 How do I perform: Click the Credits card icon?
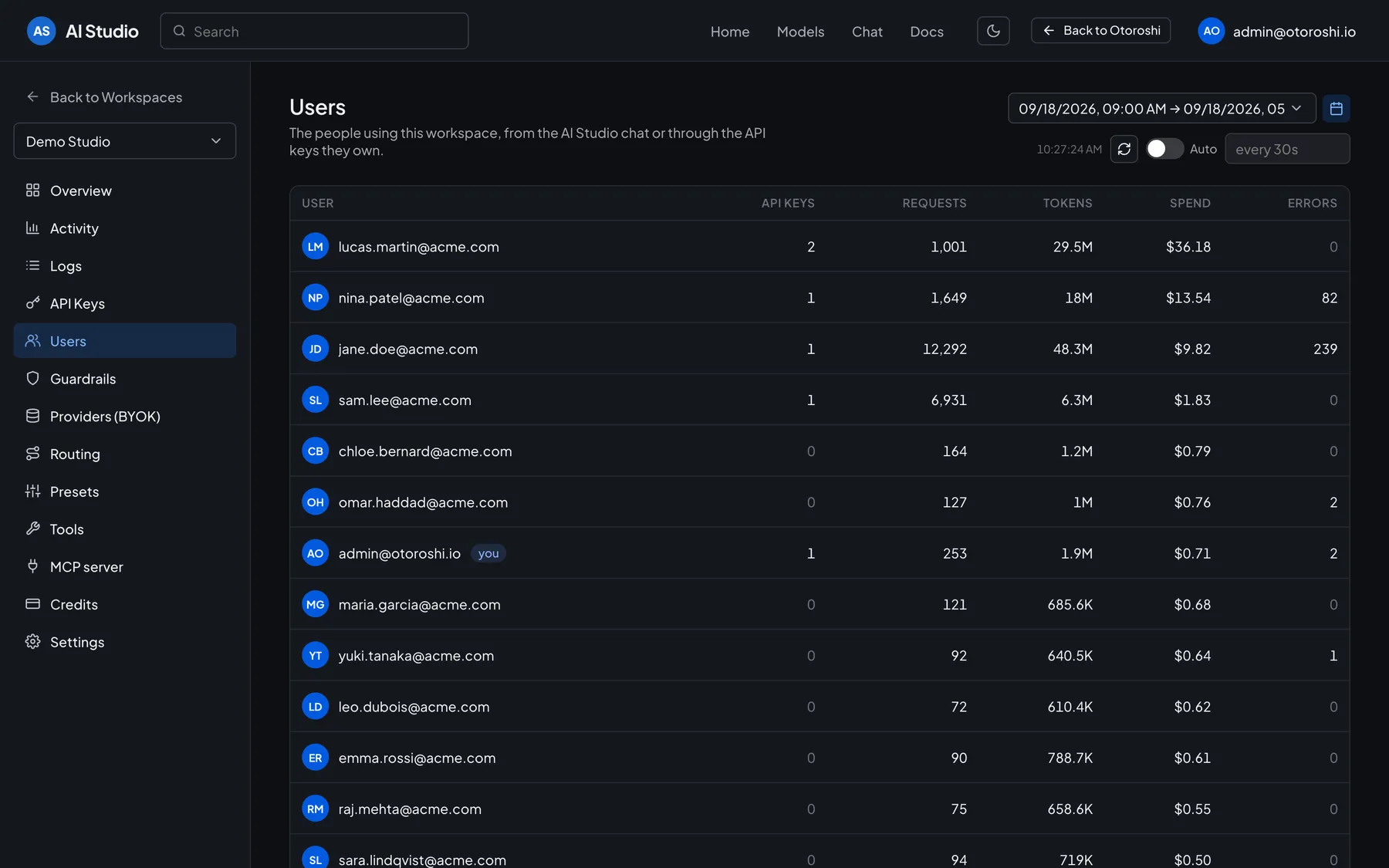pos(32,604)
